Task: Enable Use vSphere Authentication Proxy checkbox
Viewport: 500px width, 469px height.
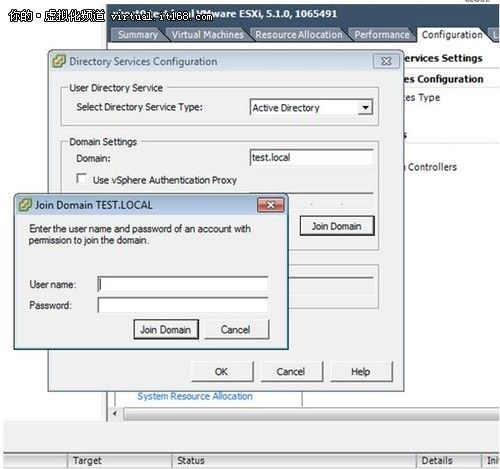Action: tap(81, 178)
